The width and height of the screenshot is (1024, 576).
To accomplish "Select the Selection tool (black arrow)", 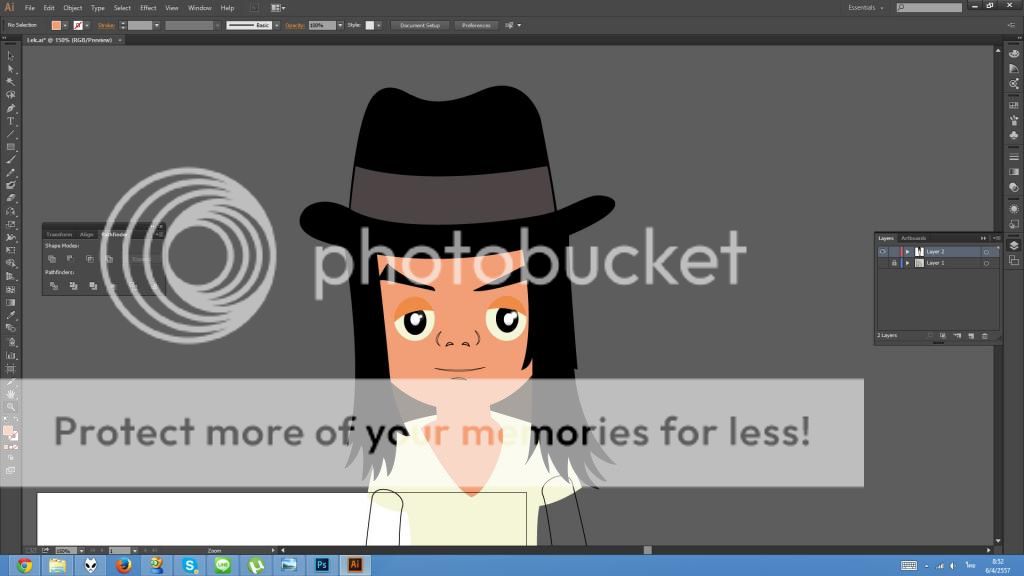I will (10, 56).
